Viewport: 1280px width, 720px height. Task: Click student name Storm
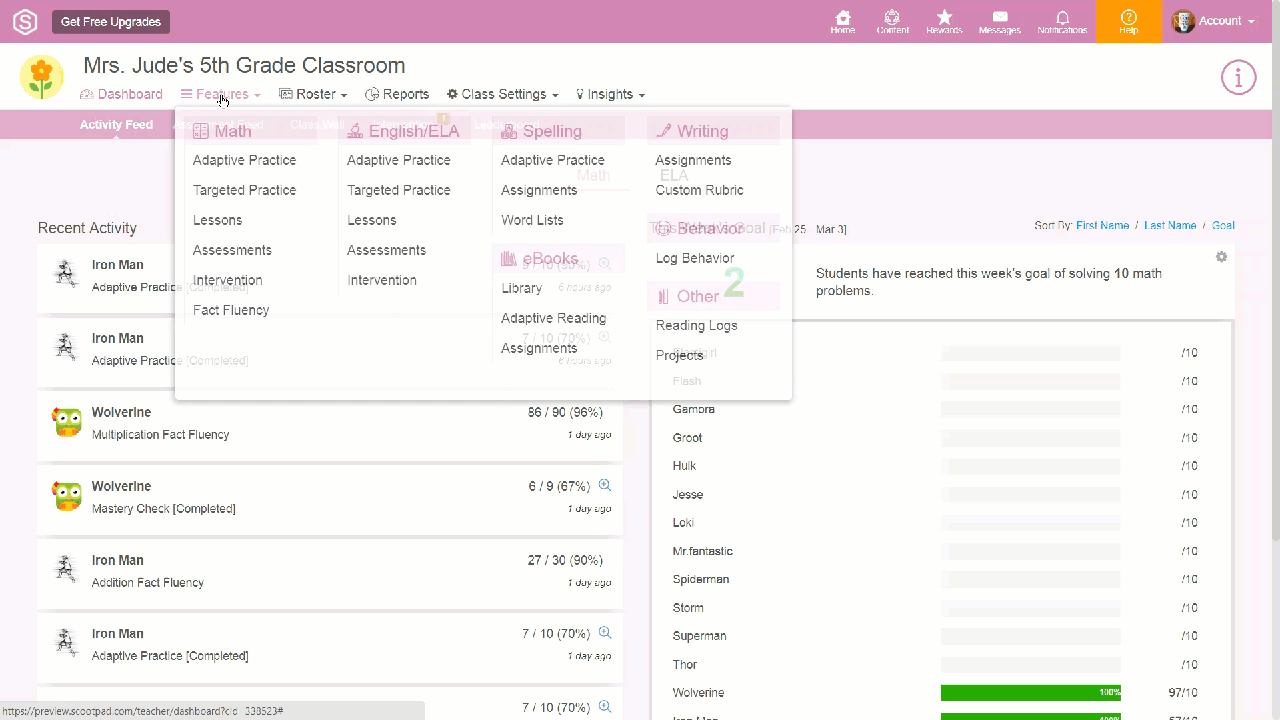click(x=688, y=607)
